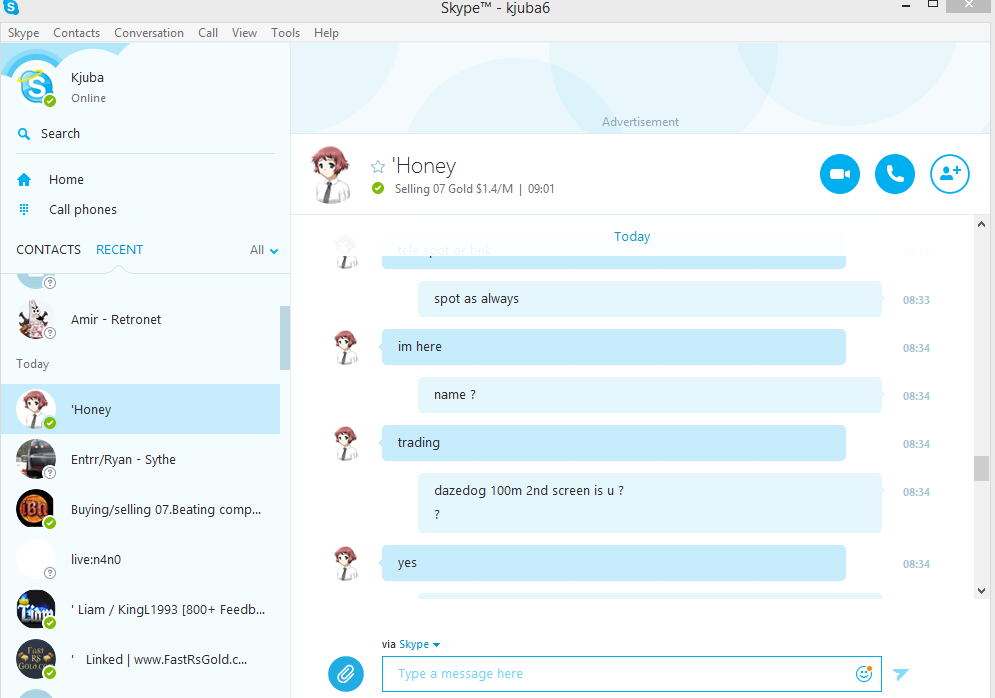This screenshot has width=995, height=698.
Task: Switch to the RECENT tab
Action: (x=119, y=250)
